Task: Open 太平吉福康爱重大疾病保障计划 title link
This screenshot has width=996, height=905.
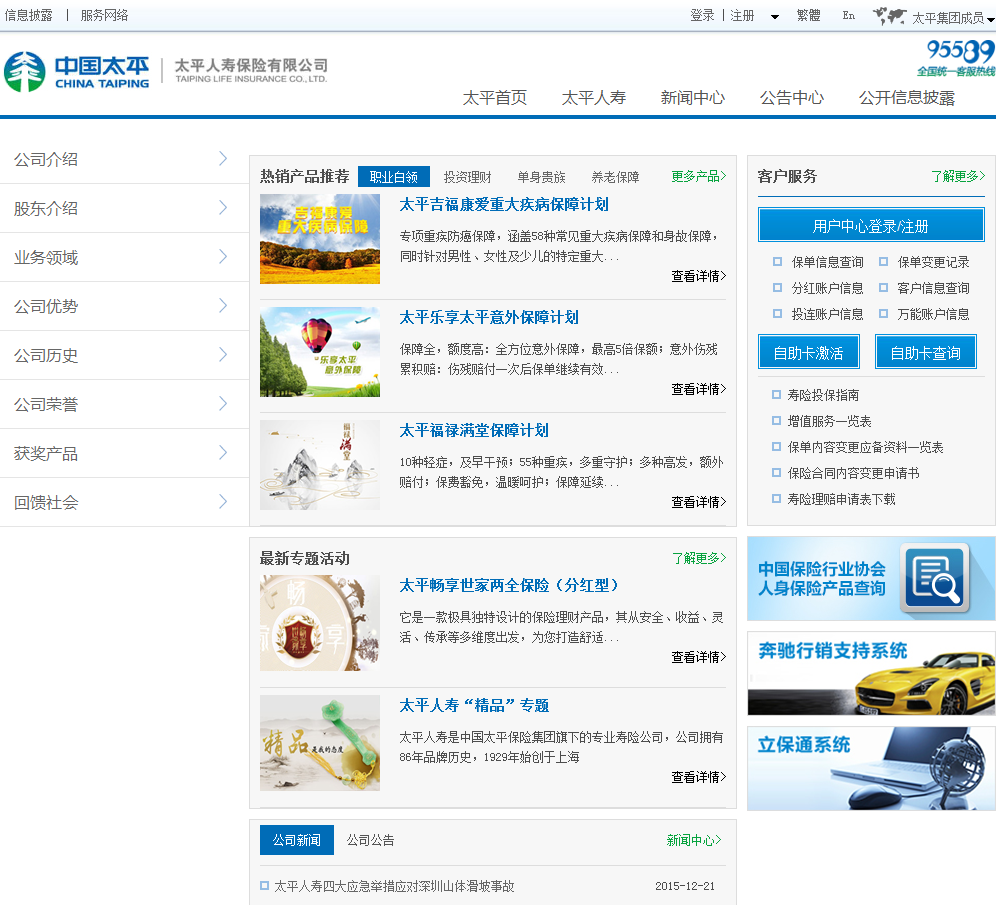Action: [504, 204]
